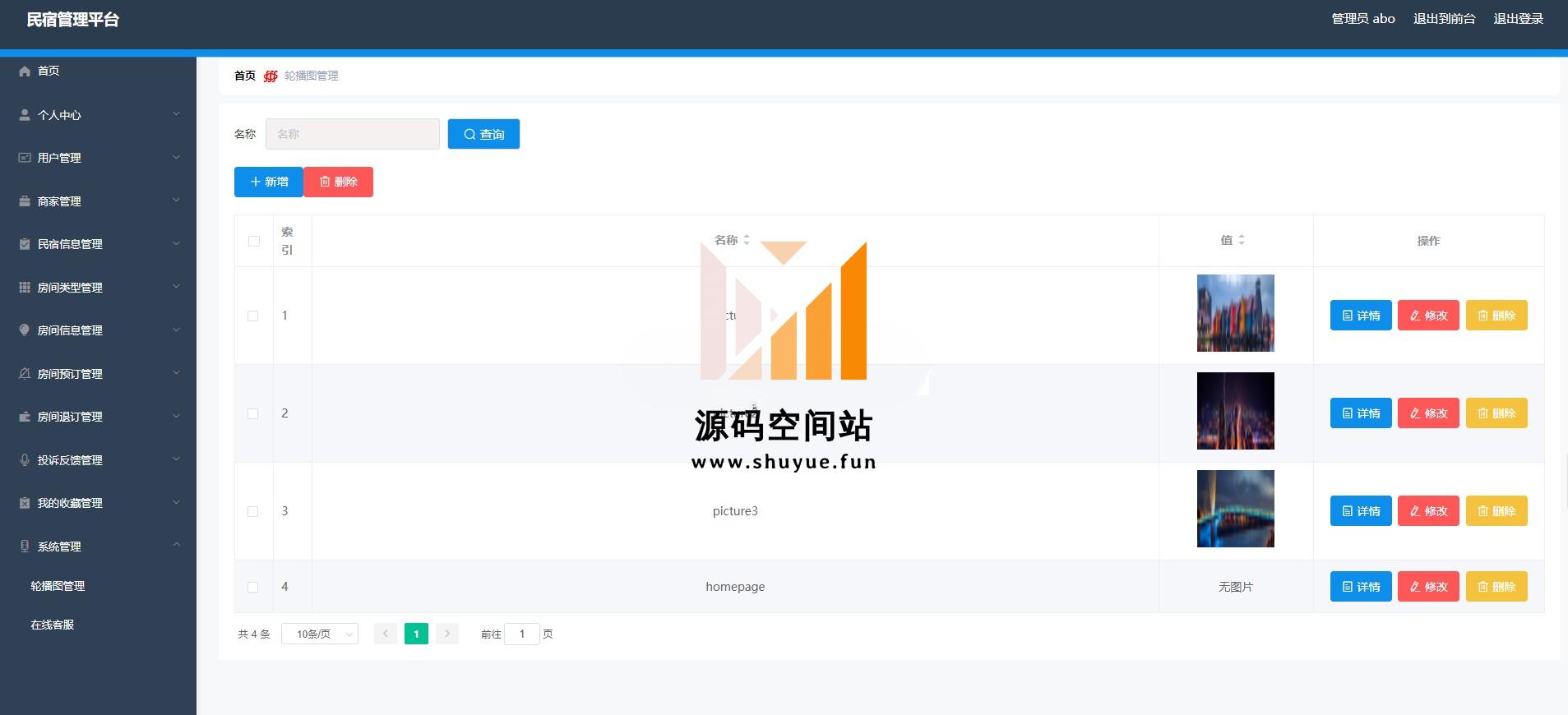1568x715 pixels.
Task: Click the 前往 page number input
Action: click(521, 634)
